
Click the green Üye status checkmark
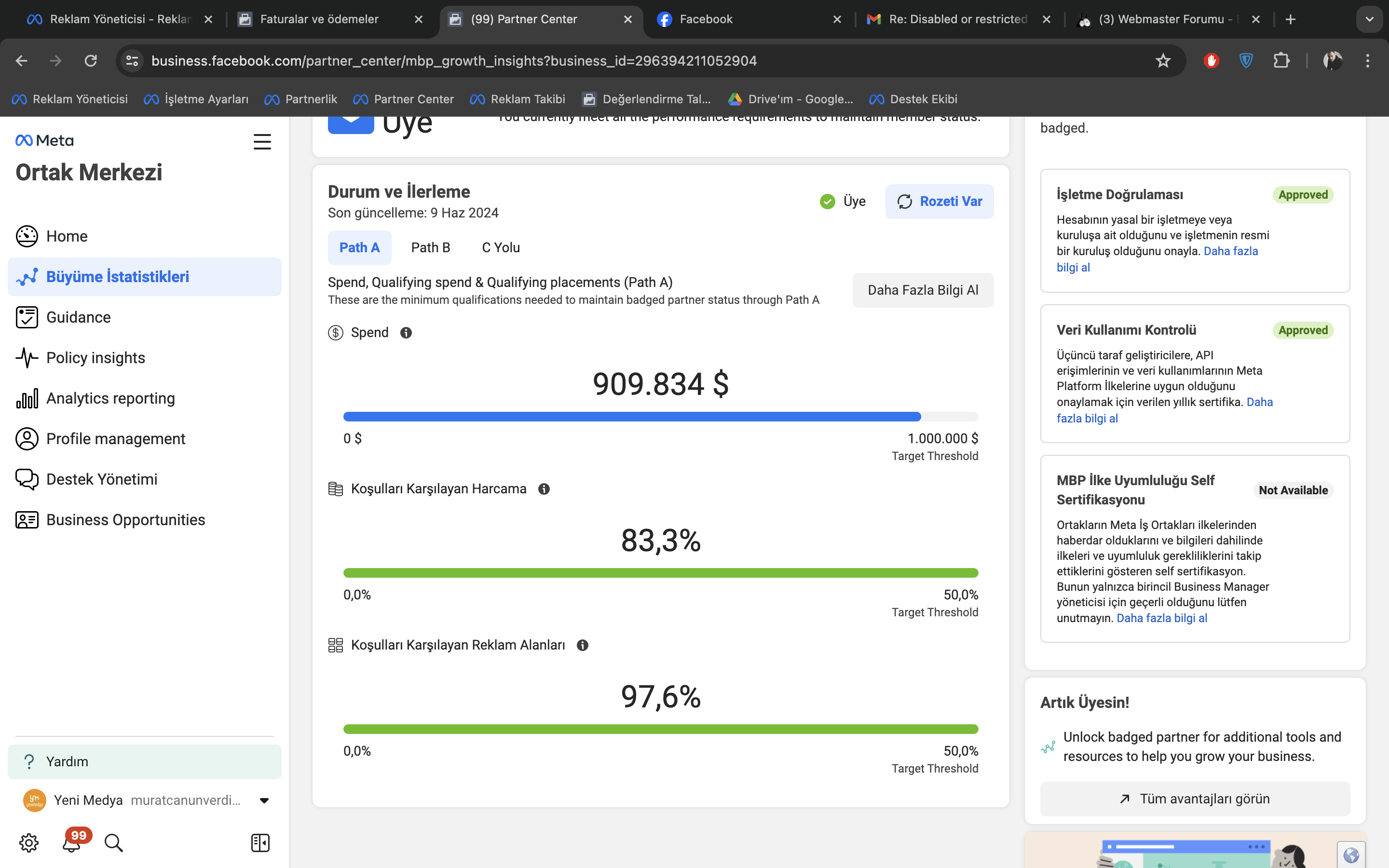click(x=827, y=202)
